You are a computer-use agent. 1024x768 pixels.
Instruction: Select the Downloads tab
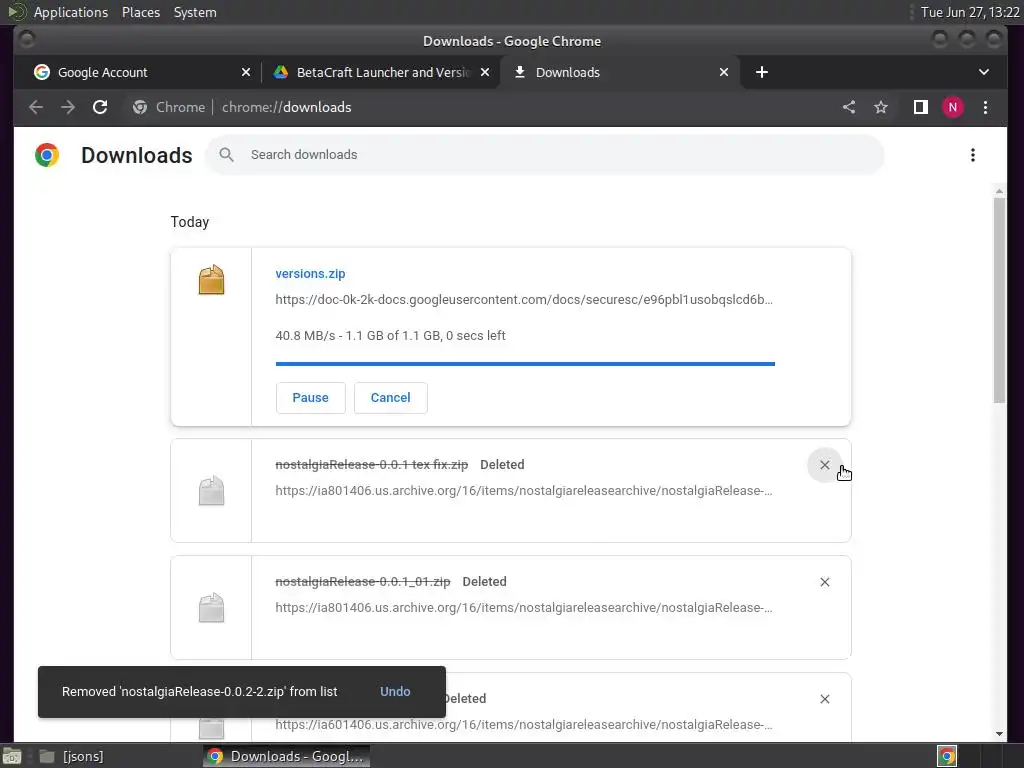tap(619, 72)
